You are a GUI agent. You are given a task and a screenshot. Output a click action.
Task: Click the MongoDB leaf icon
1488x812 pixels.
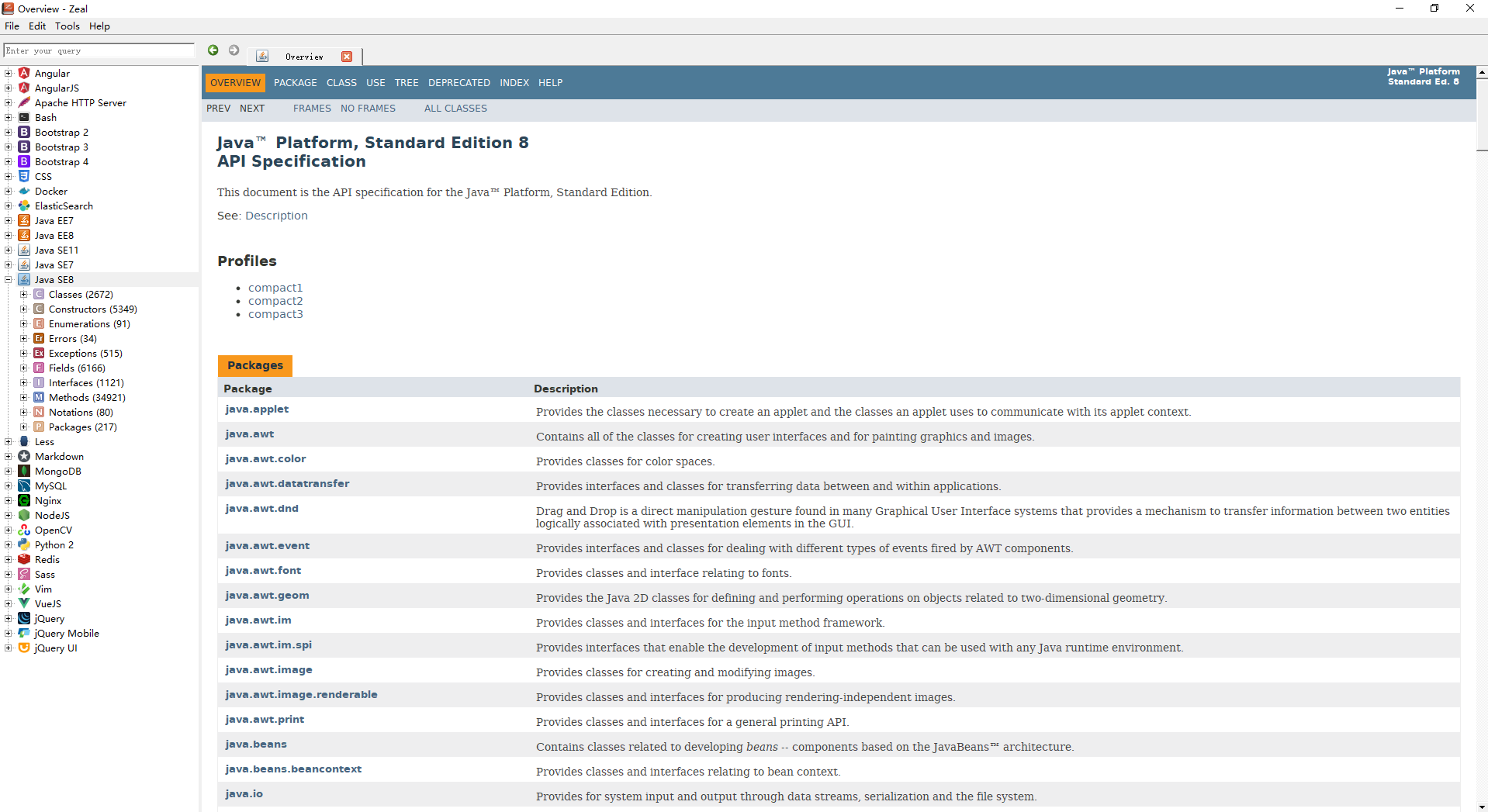(x=24, y=472)
